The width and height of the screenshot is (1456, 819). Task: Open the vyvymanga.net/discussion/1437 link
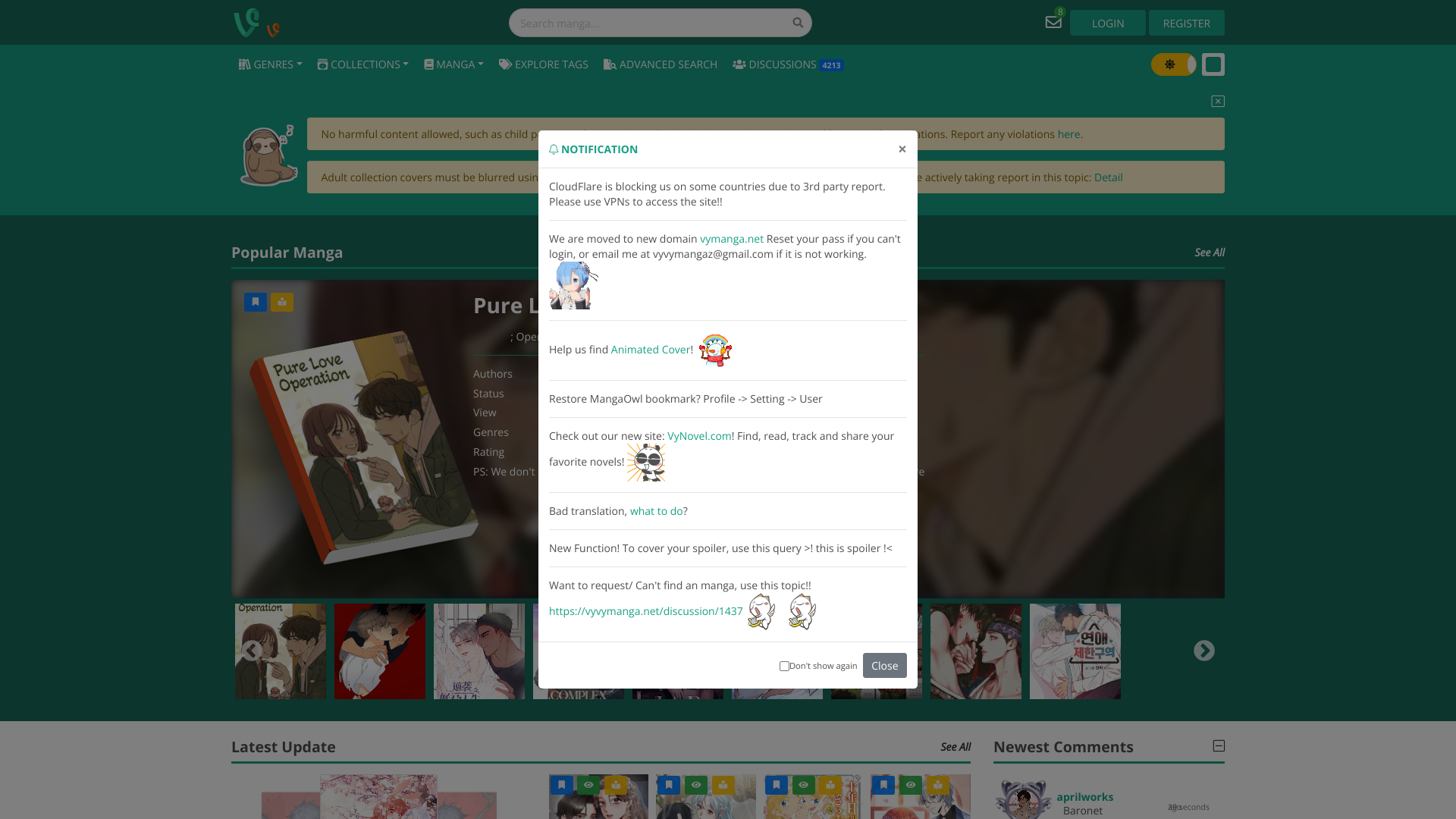pos(646,611)
